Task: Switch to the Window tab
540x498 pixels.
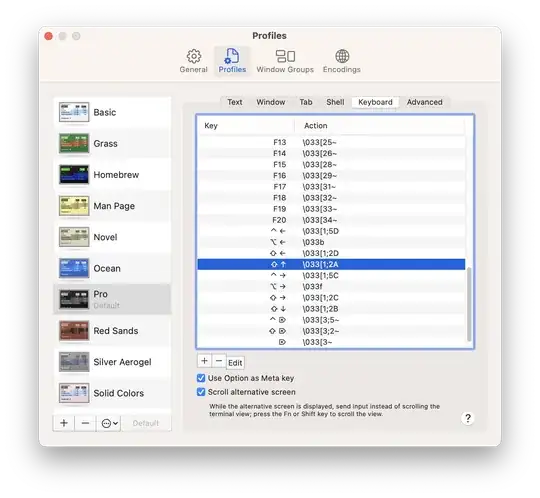Action: click(x=271, y=102)
